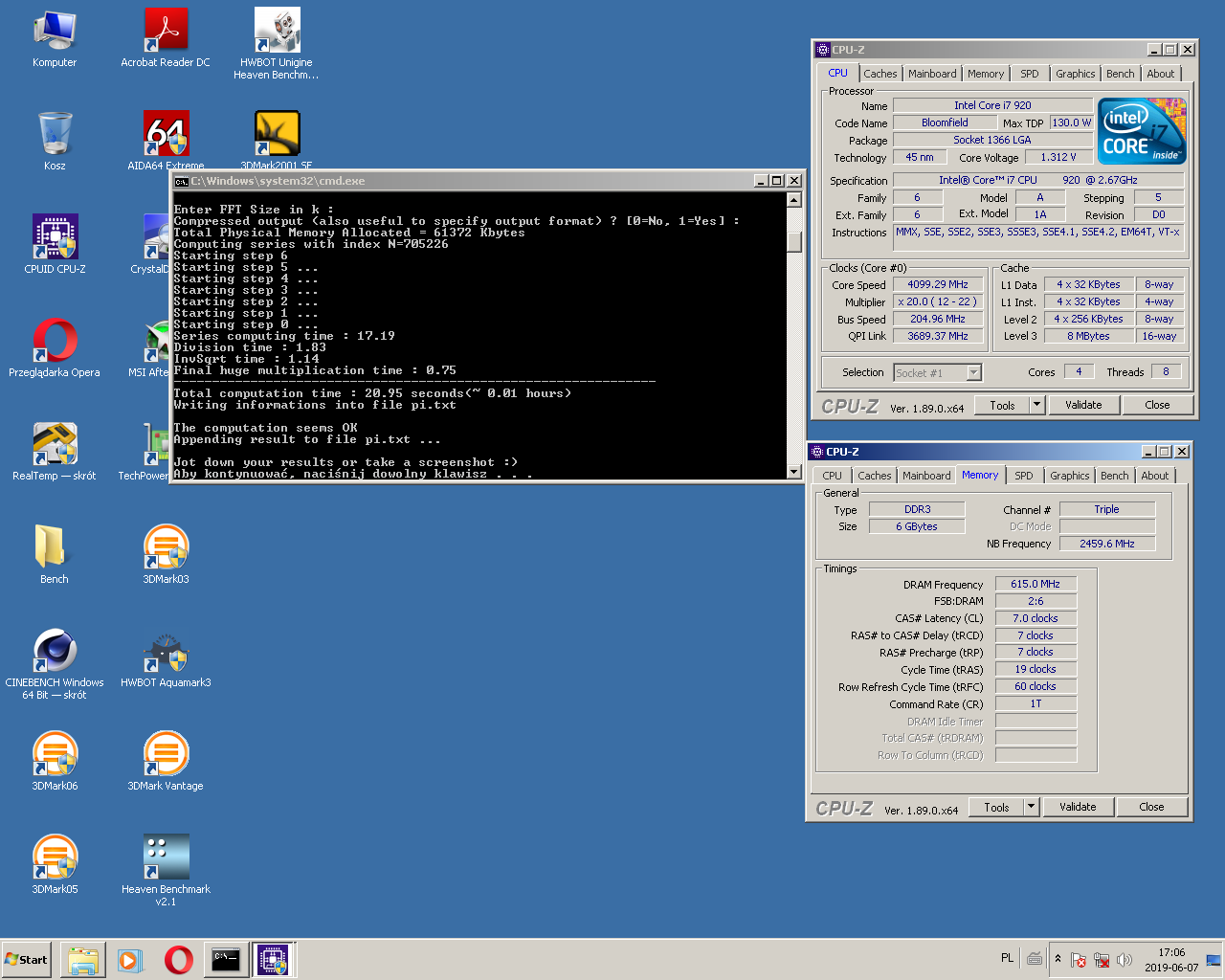Open Mainboard tab in lower CPU-Z window

926,476
